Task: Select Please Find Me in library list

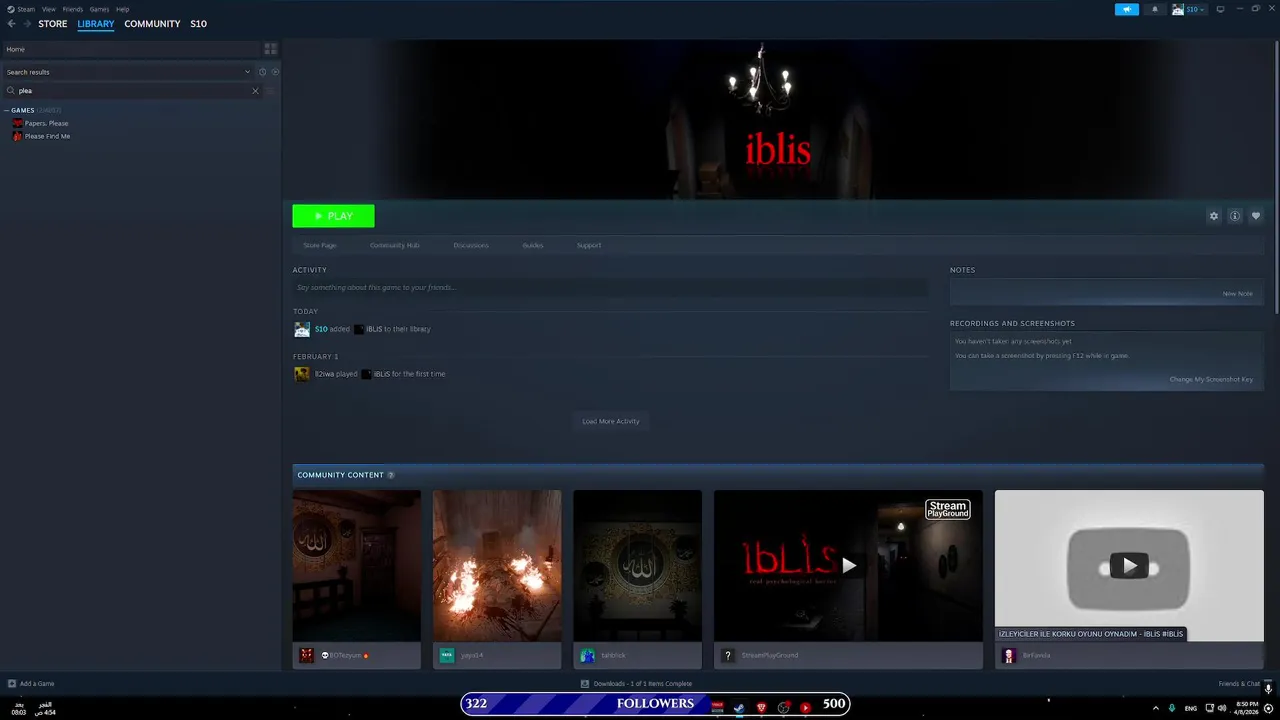Action: pos(47,136)
